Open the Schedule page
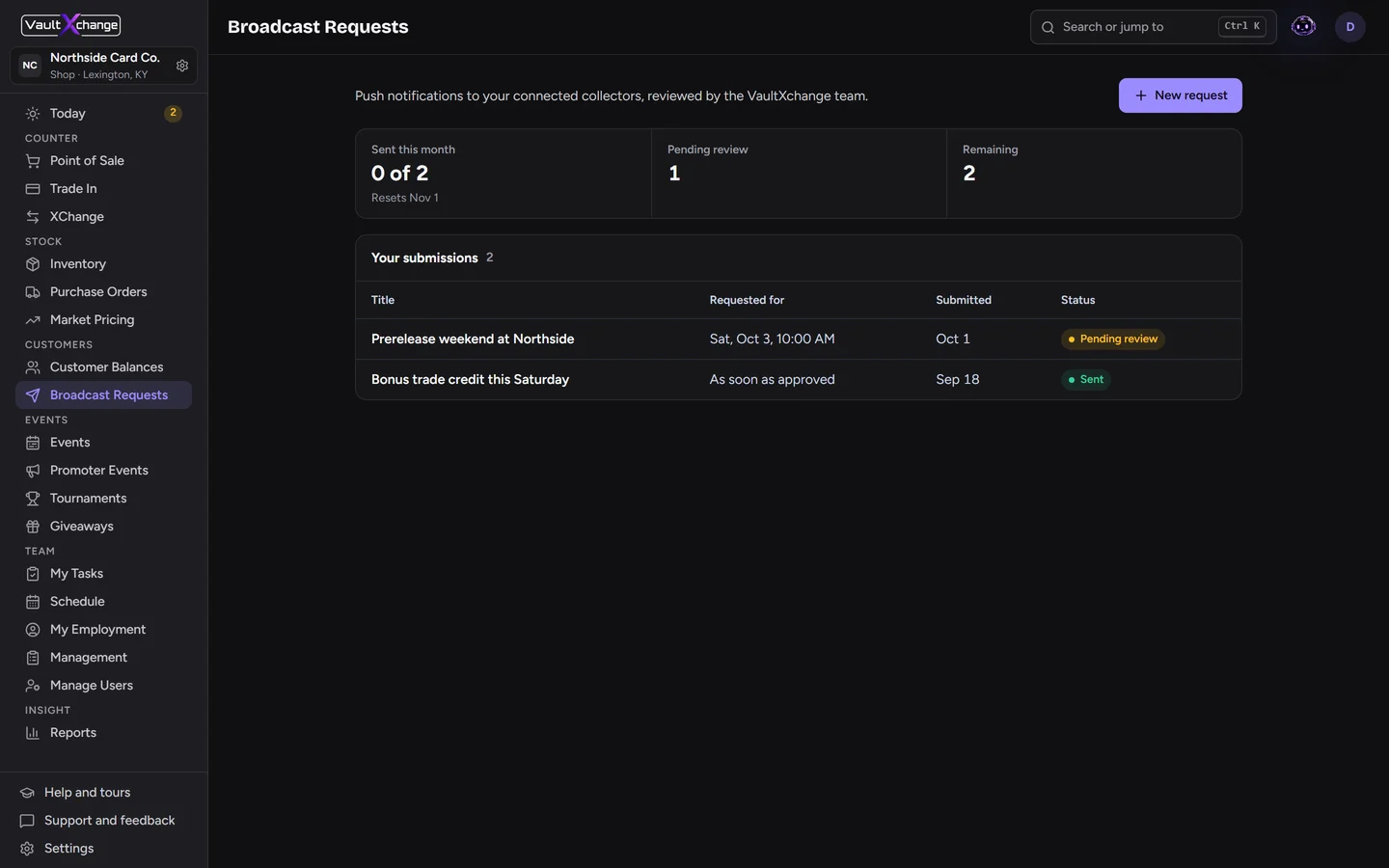The image size is (1389, 868). (103, 602)
